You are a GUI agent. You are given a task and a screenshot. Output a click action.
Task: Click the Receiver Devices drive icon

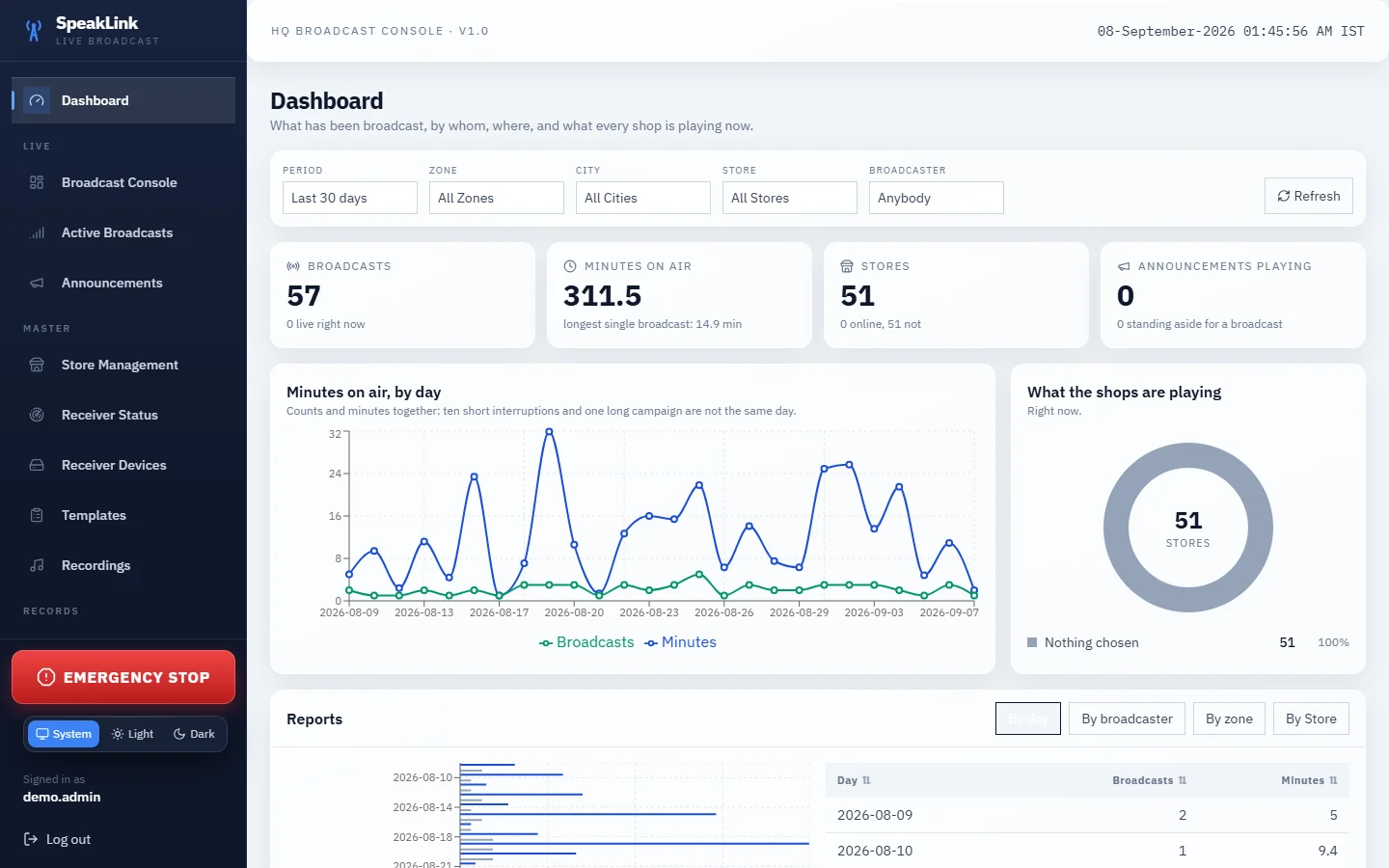[37, 465]
